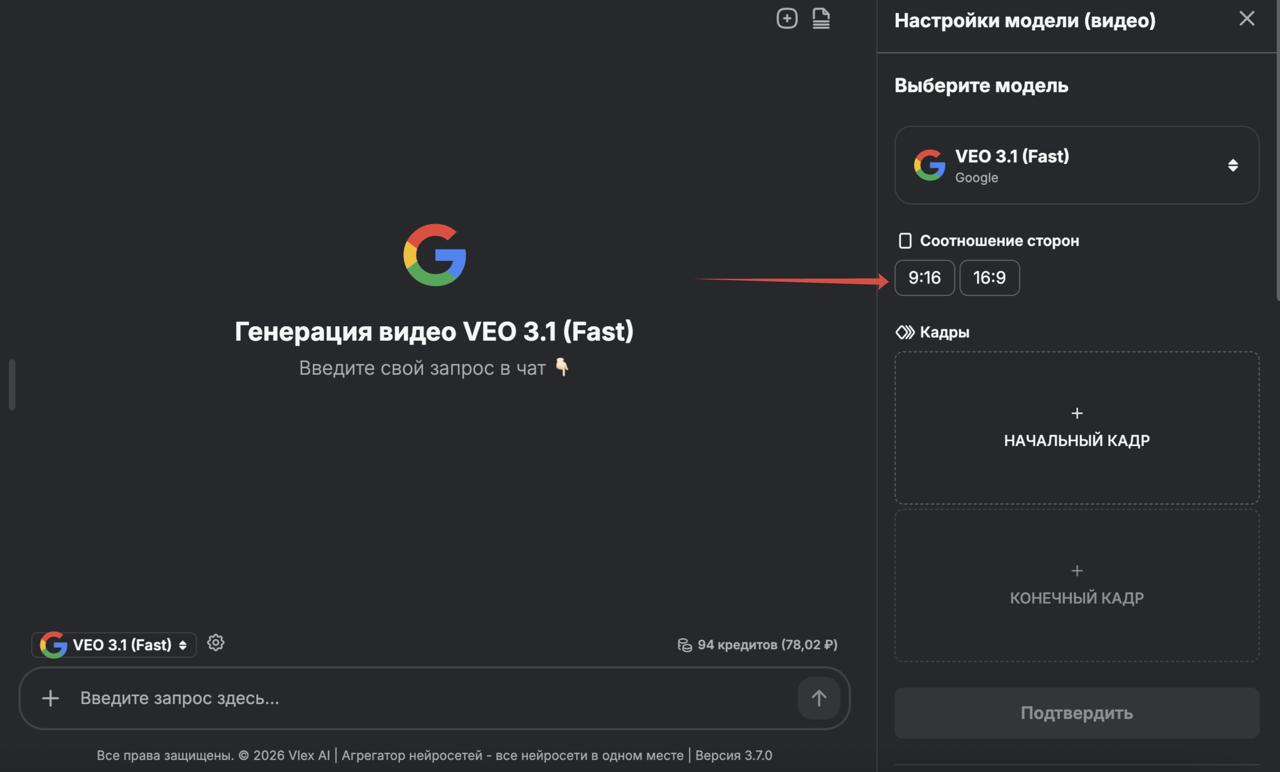
Task: Click the left sidebar handle
Action: pos(12,384)
